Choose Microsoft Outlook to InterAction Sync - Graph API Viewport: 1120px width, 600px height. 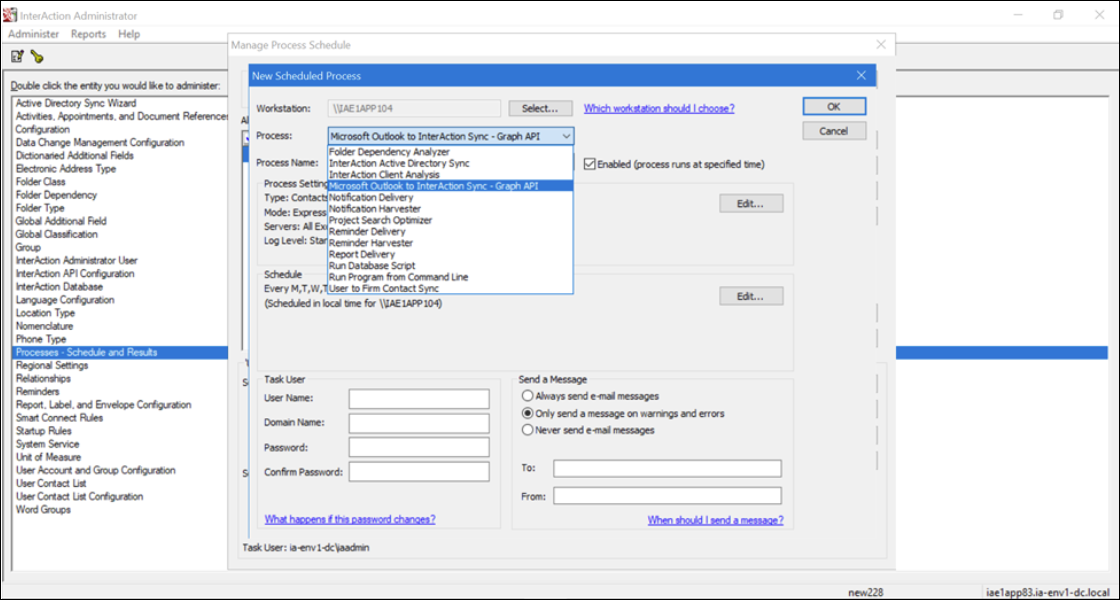(450, 186)
